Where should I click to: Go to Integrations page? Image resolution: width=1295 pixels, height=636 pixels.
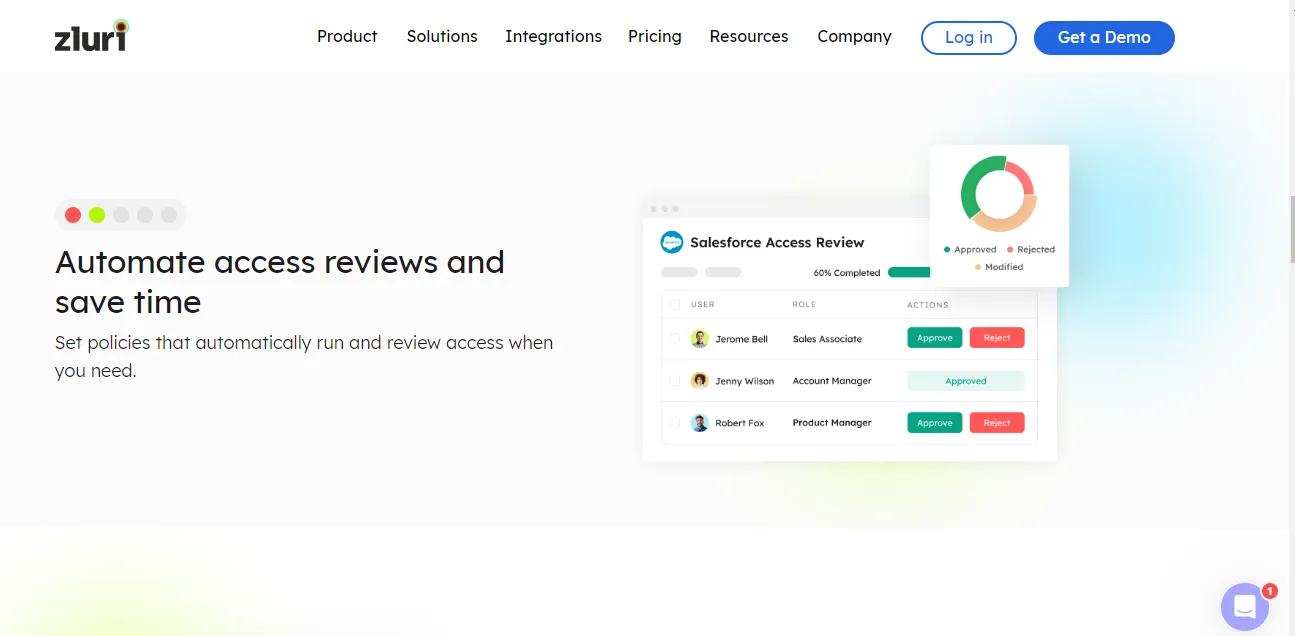pyautogui.click(x=553, y=36)
